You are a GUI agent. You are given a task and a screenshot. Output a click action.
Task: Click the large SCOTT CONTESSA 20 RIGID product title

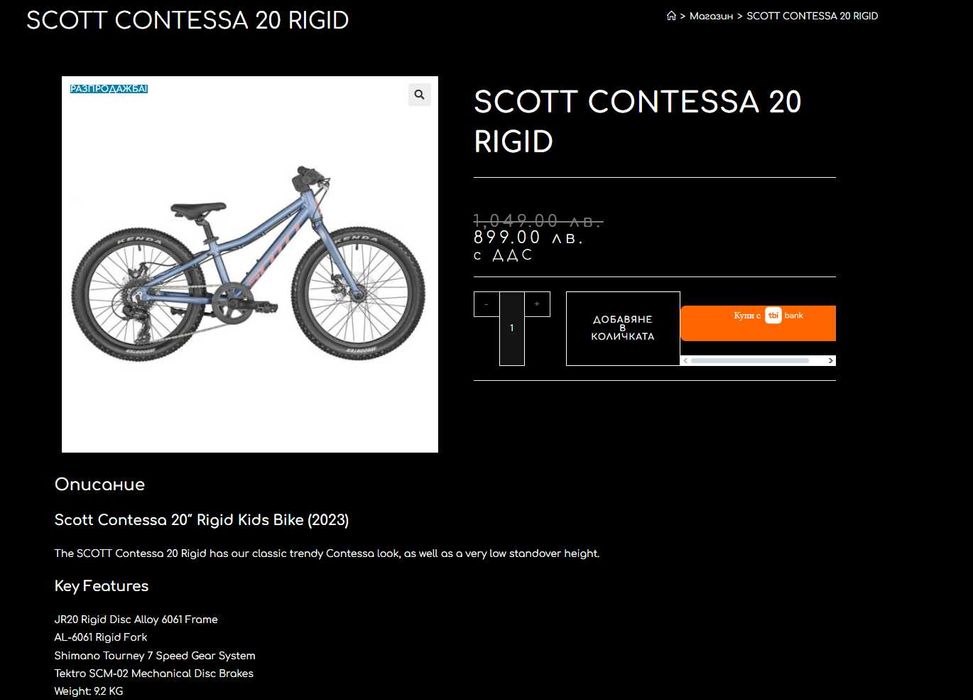coord(637,121)
